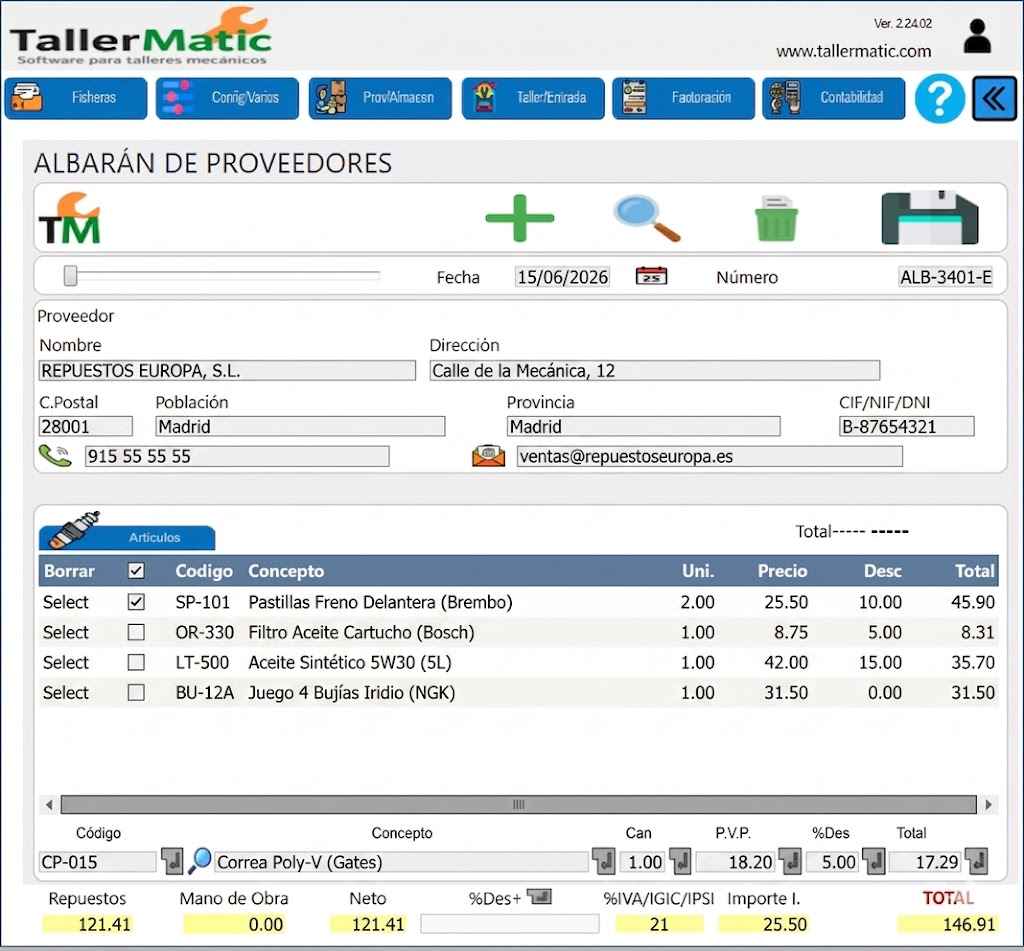Save albarán with floppy disk icon
This screenshot has width=1024, height=951.
[x=930, y=218]
